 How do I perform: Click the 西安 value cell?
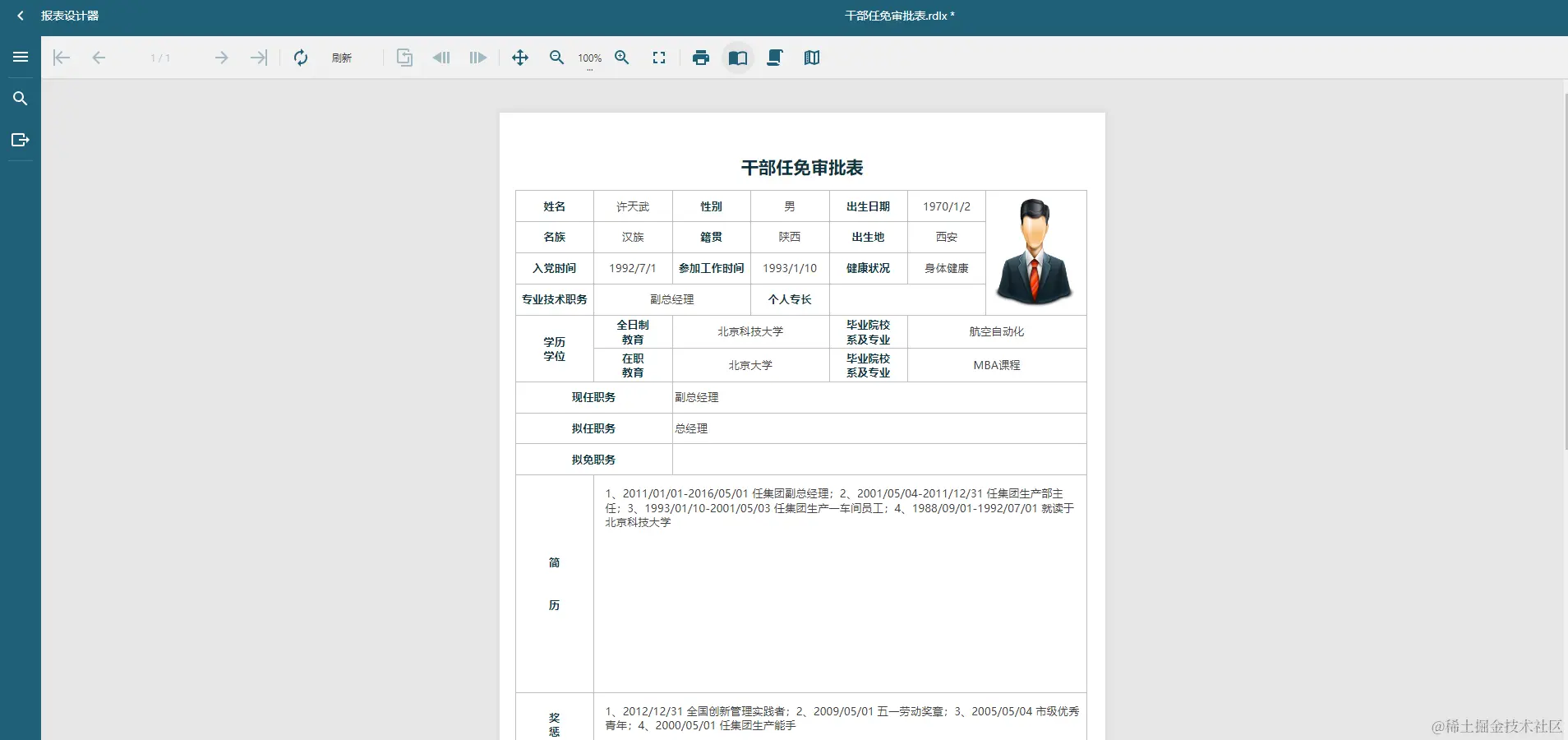pyautogui.click(x=947, y=237)
